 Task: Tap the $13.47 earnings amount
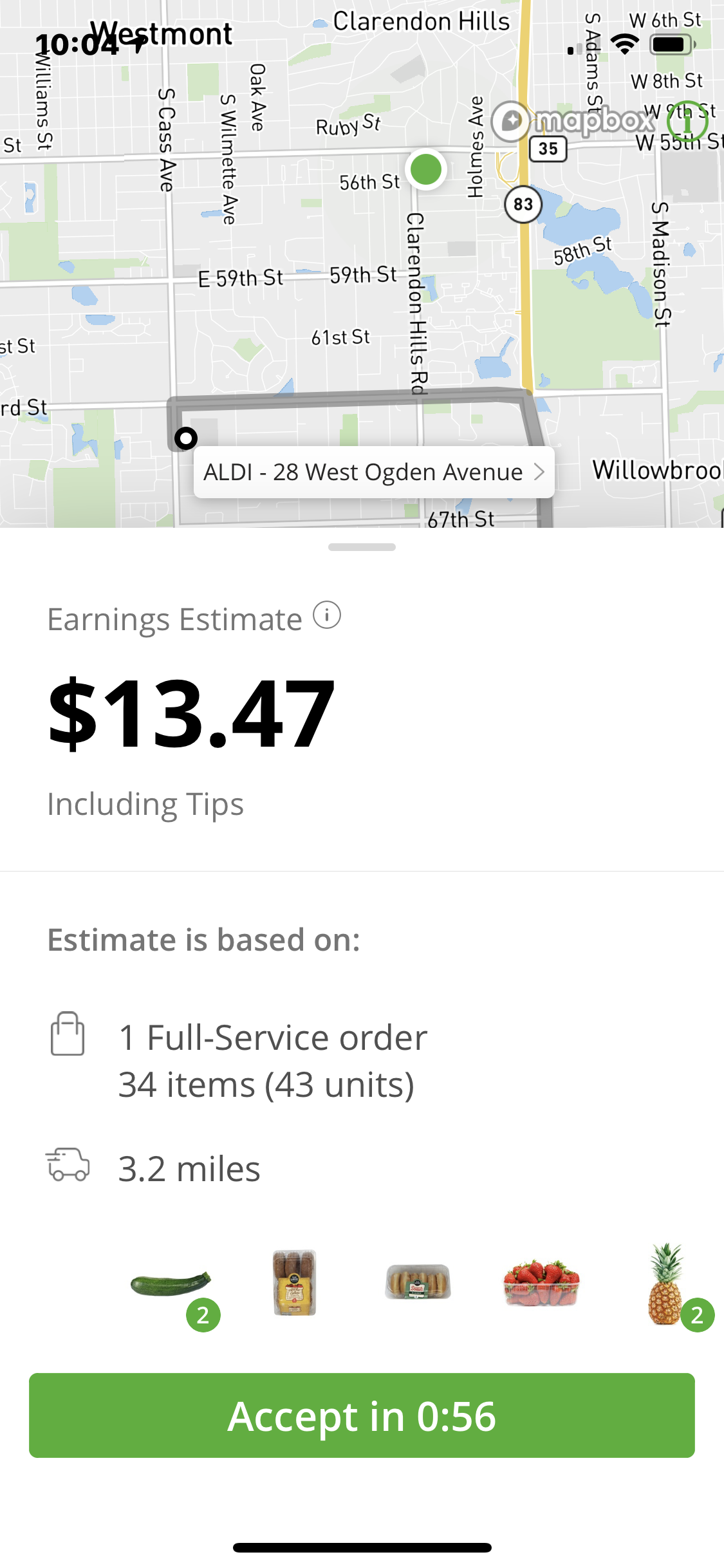click(192, 713)
